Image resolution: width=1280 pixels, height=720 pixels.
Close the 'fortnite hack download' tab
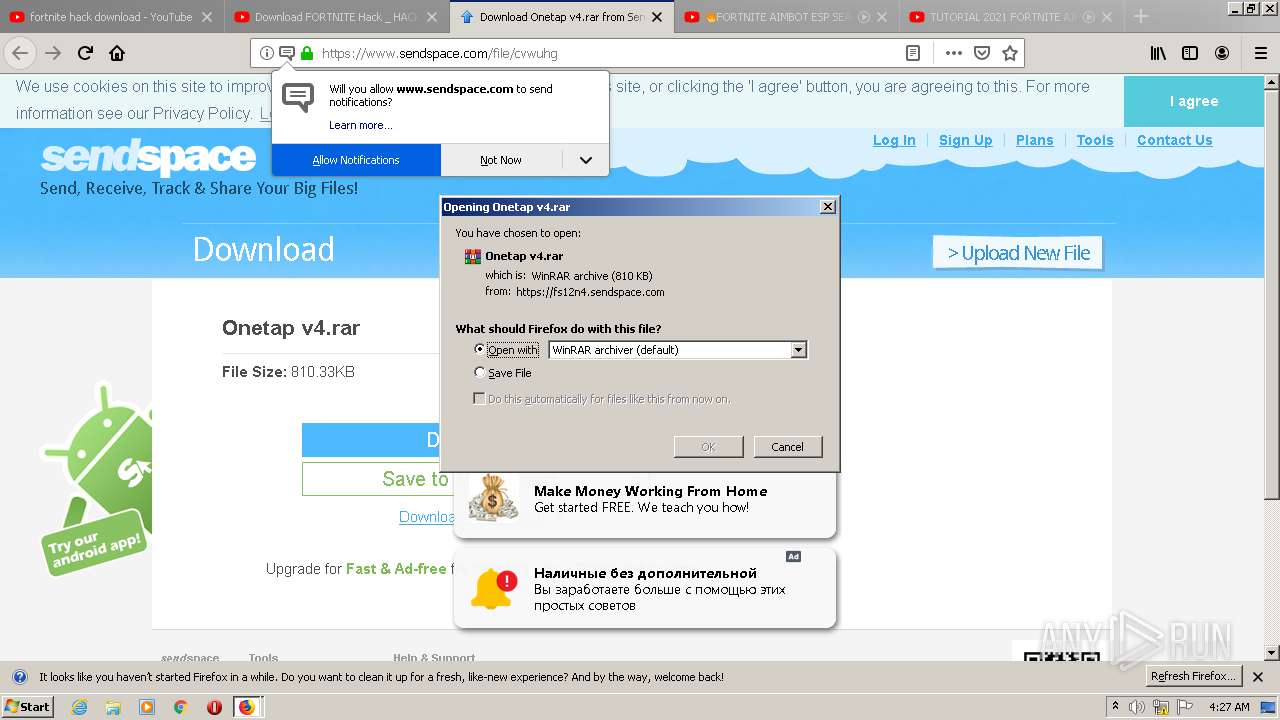coord(207,17)
